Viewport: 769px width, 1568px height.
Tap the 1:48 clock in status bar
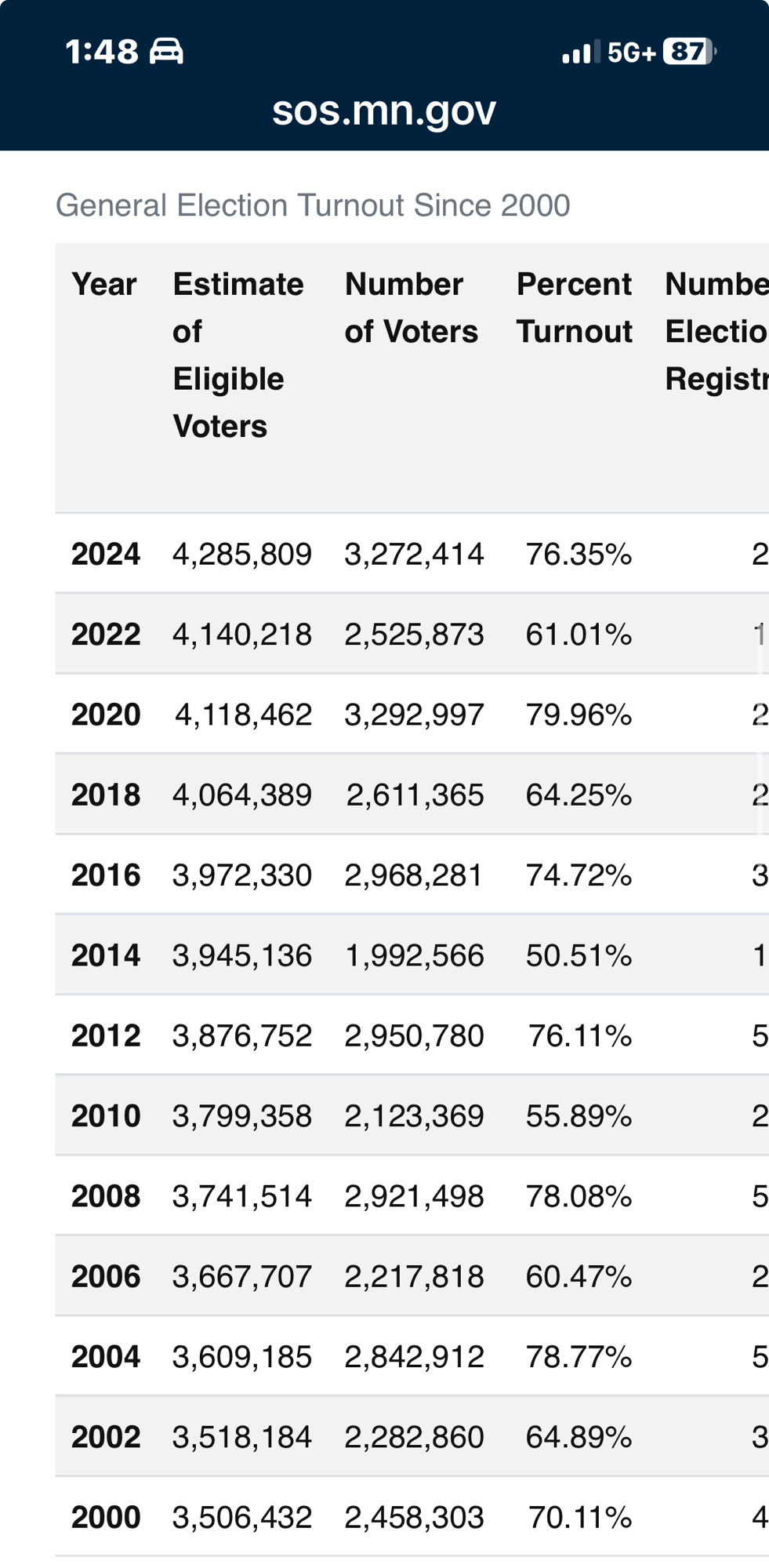coord(102,52)
